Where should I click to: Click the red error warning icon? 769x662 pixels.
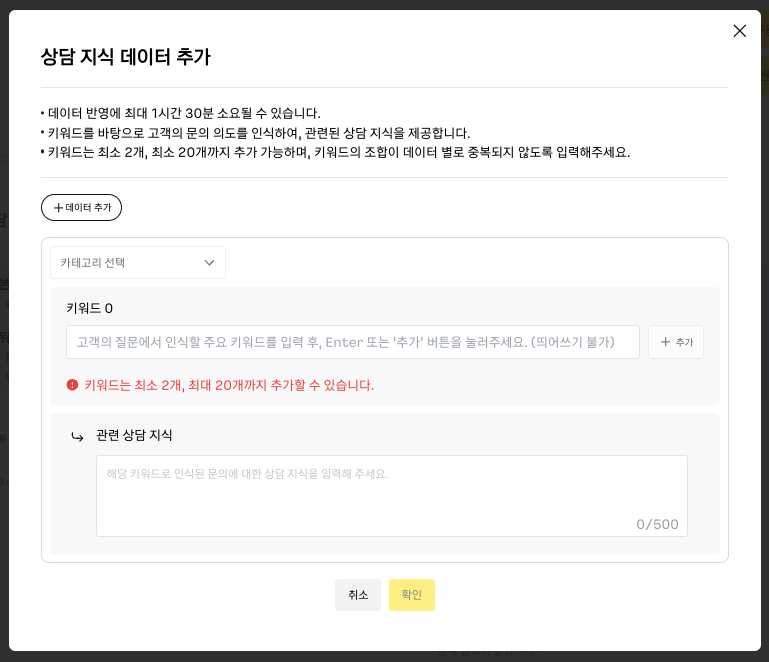pyautogui.click(x=72, y=385)
